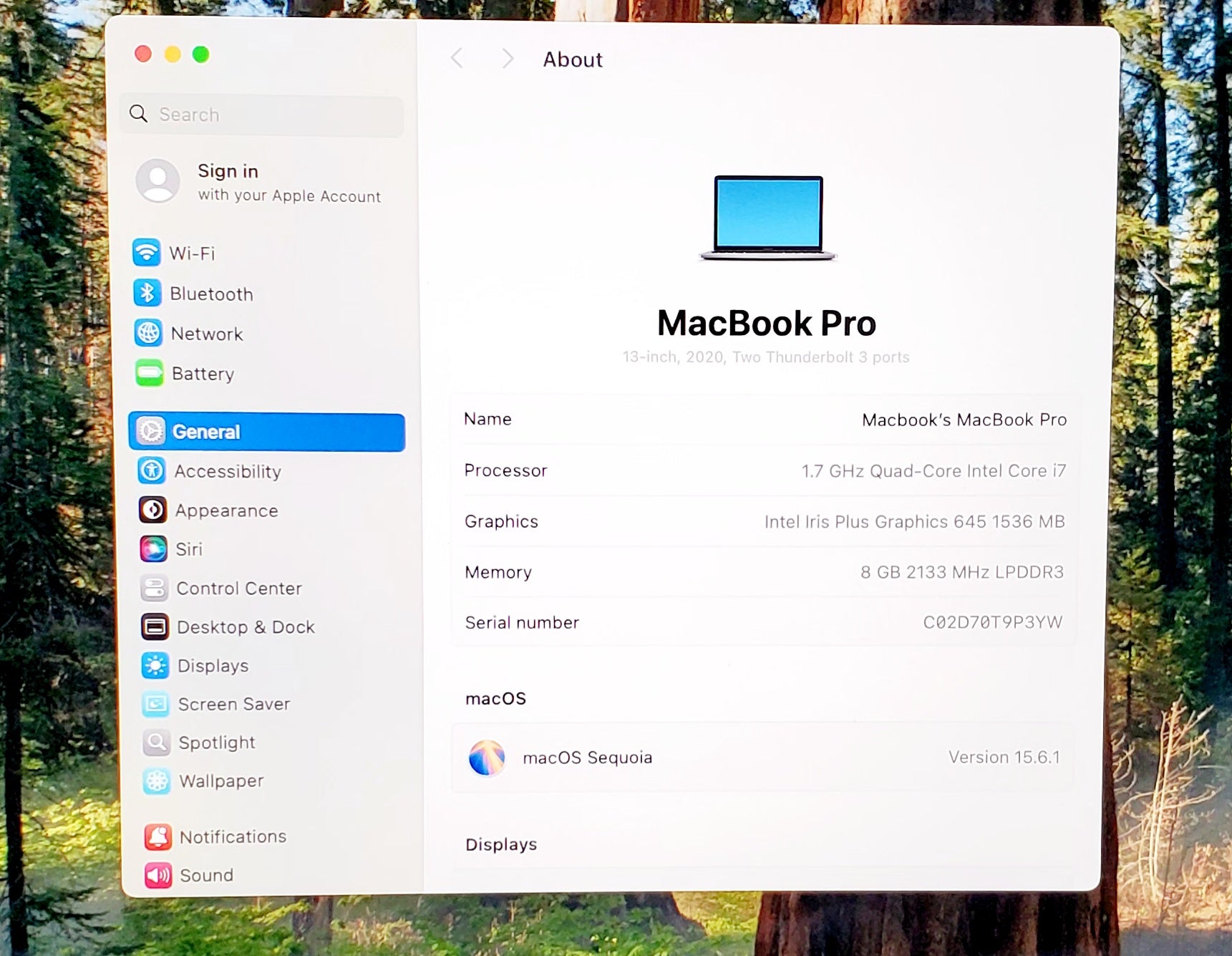Image resolution: width=1232 pixels, height=956 pixels.
Task: Open Displays sun icon
Action: click(155, 665)
